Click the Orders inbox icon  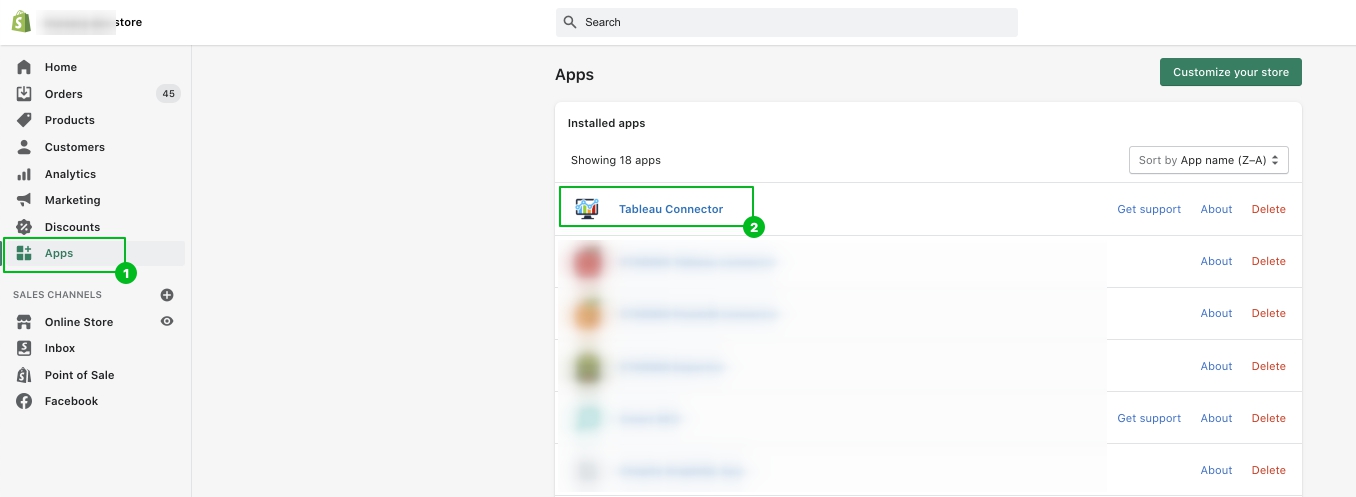pos(25,94)
